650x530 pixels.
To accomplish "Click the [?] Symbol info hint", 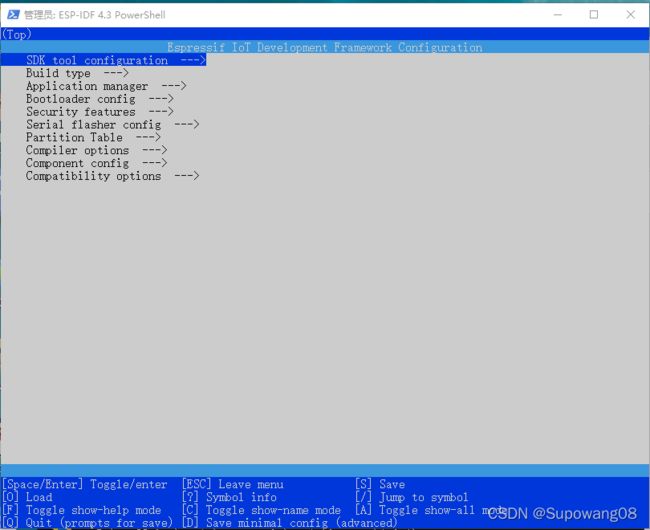I will pos(229,497).
